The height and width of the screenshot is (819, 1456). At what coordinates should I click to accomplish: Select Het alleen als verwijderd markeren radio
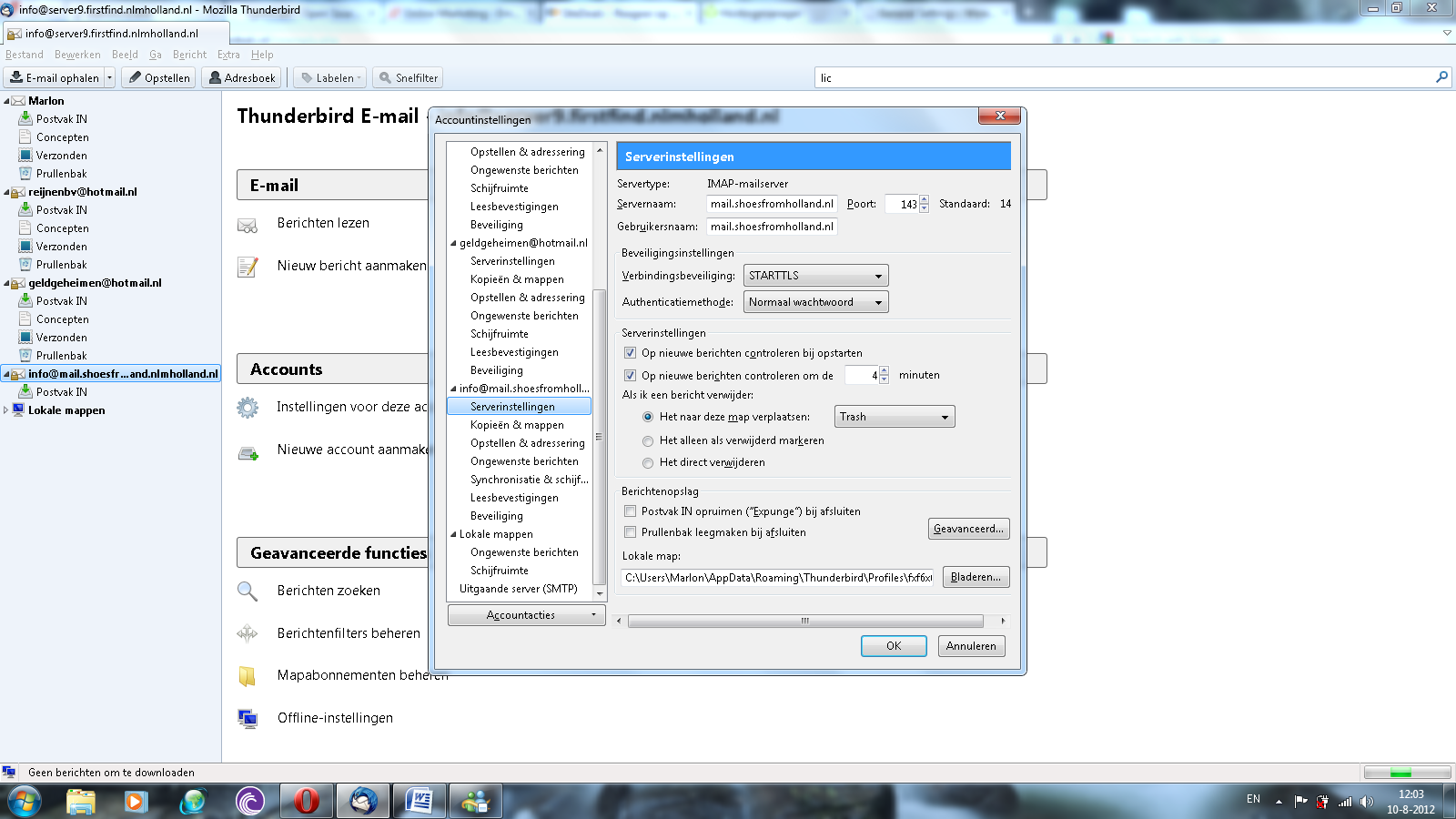pos(648,440)
